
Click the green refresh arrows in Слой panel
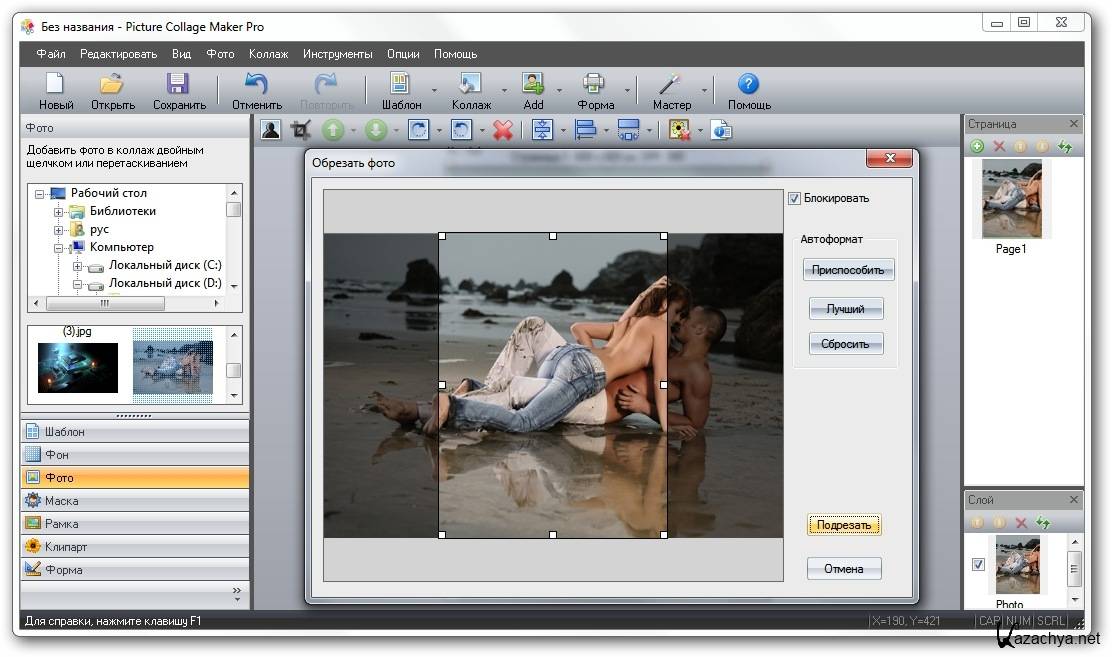1043,523
